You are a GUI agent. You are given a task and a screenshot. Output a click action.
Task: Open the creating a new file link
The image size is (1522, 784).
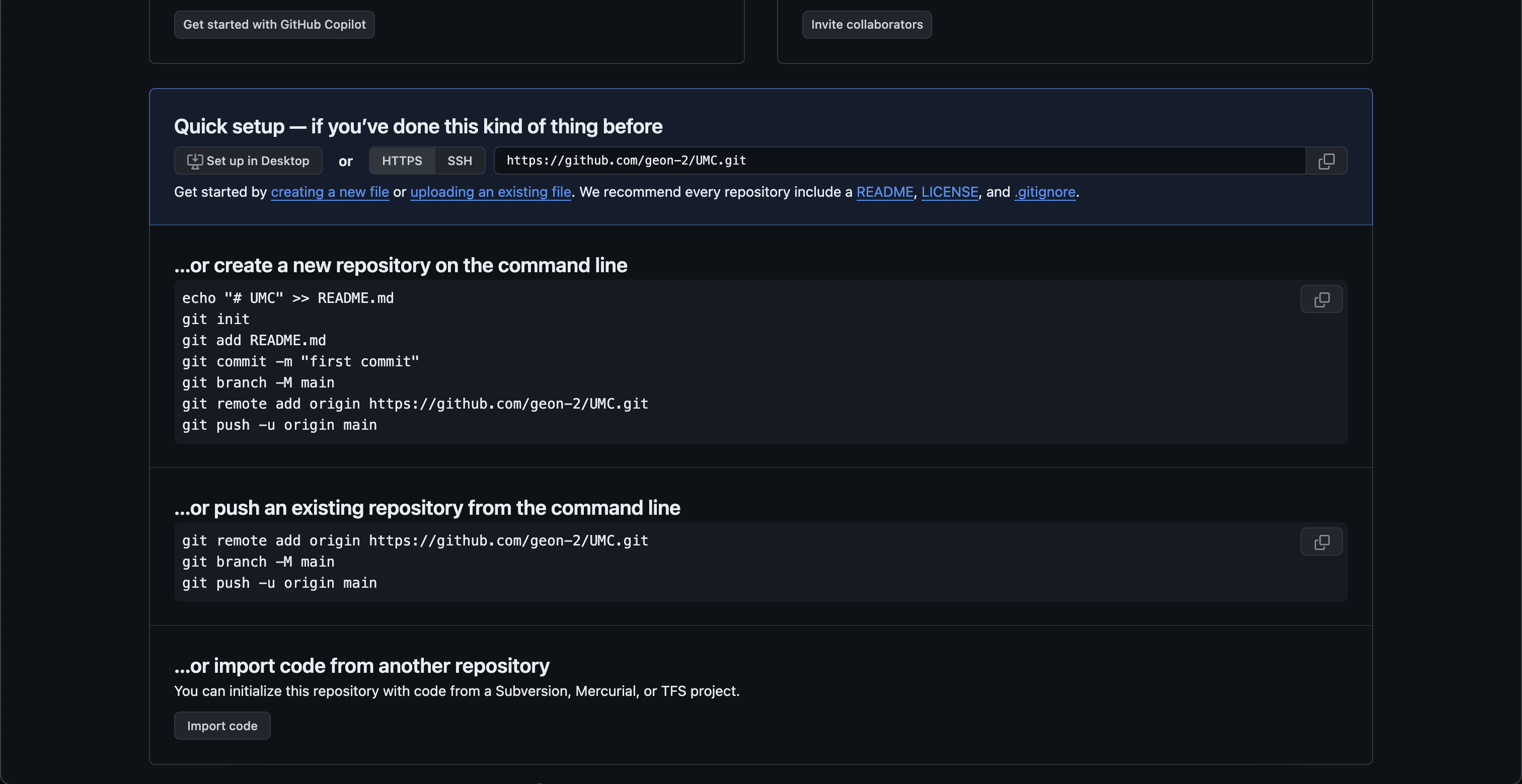[x=330, y=192]
